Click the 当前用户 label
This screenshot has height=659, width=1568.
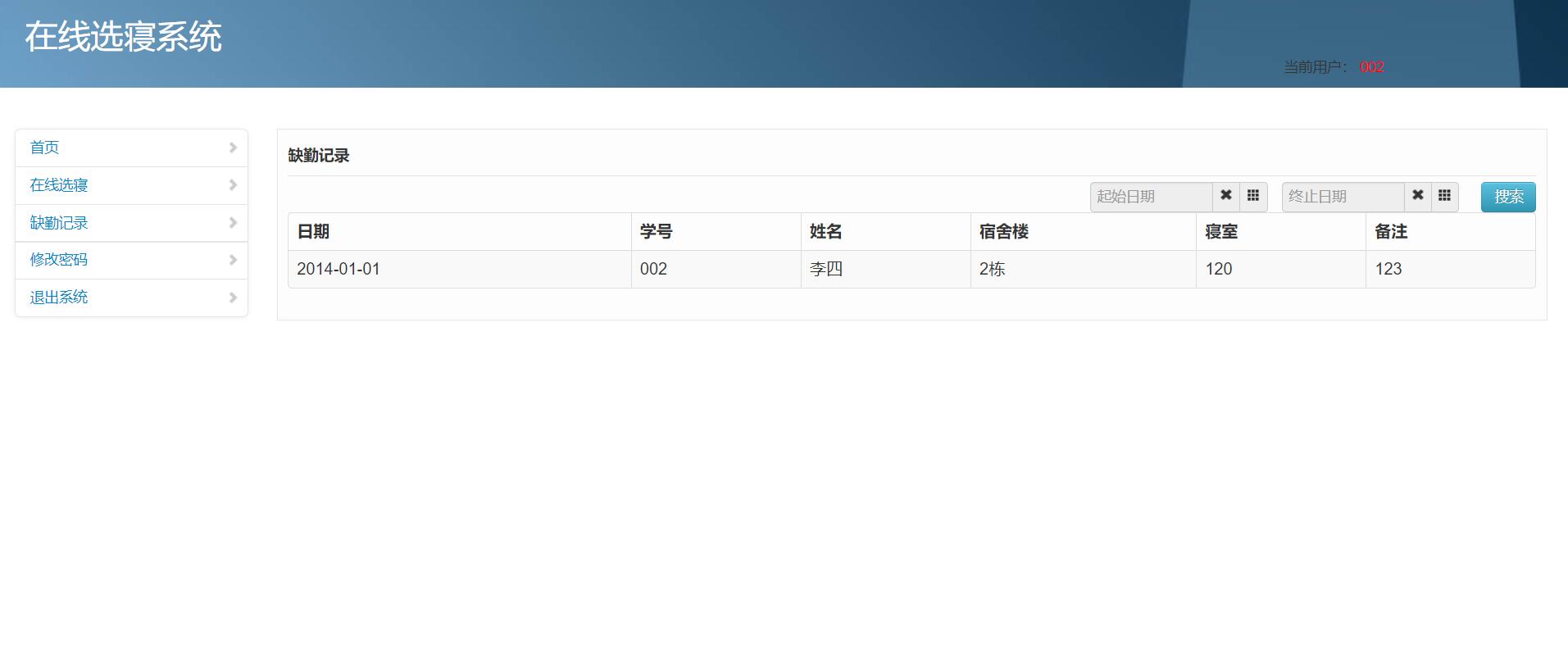(x=1316, y=67)
